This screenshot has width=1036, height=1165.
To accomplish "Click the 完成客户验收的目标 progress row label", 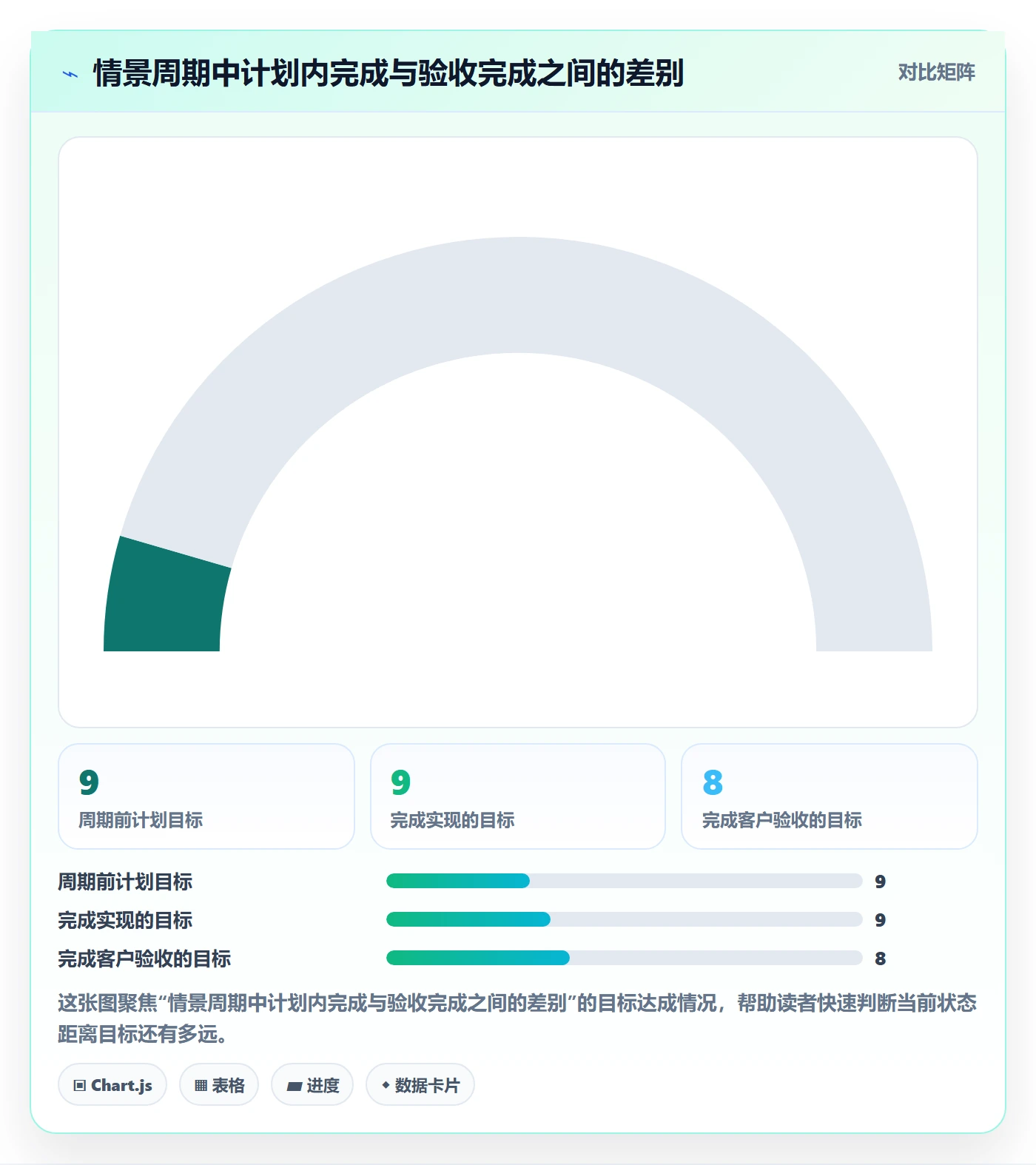I will [x=144, y=958].
